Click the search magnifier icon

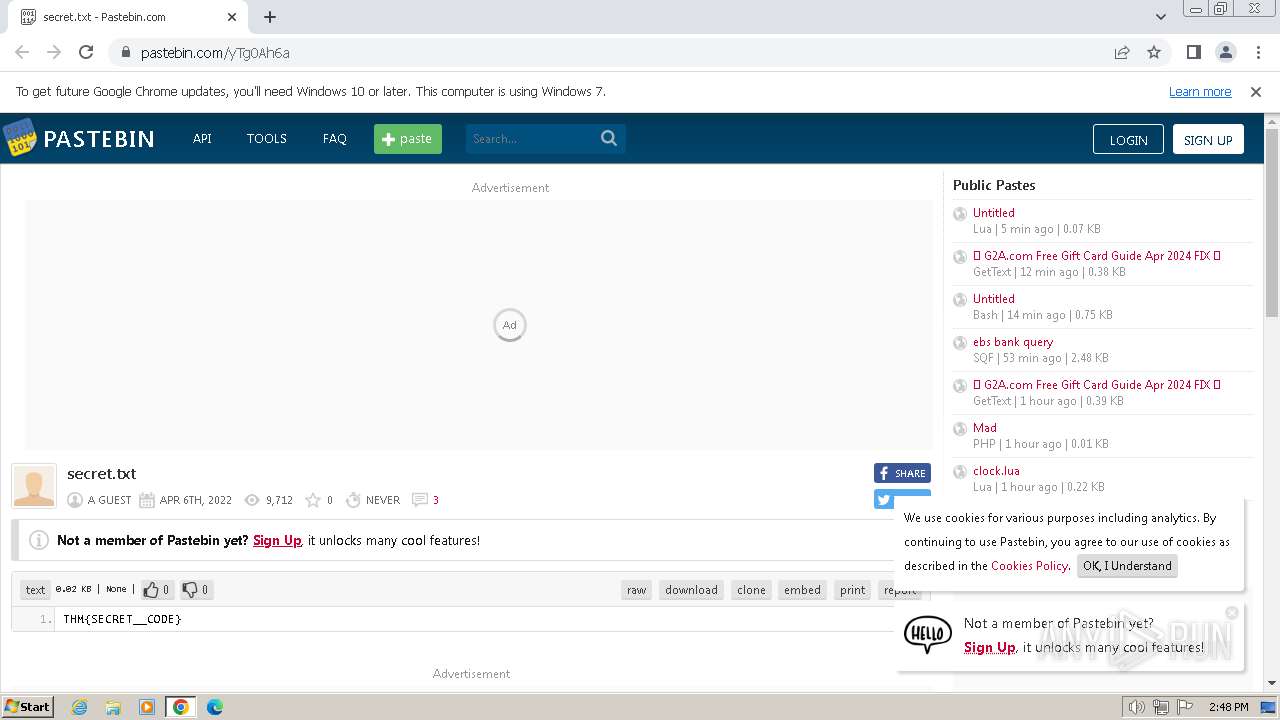(x=609, y=139)
